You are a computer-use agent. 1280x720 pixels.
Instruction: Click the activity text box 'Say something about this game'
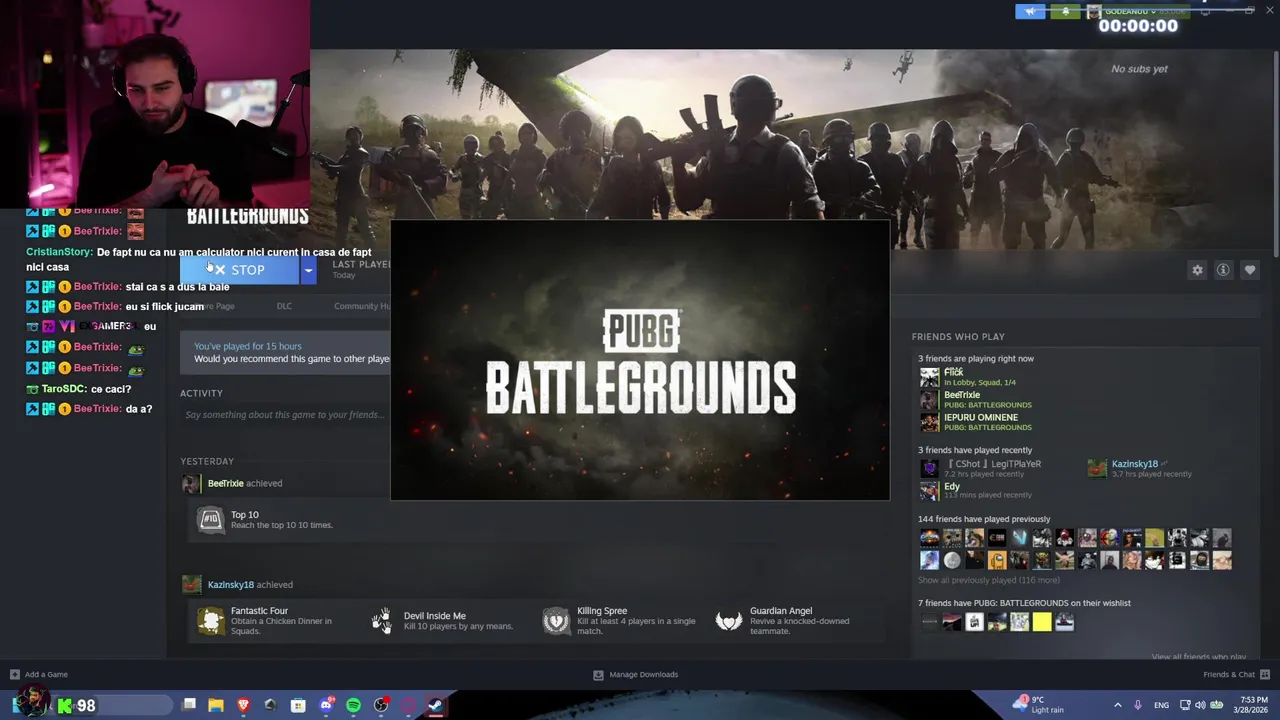[284, 415]
